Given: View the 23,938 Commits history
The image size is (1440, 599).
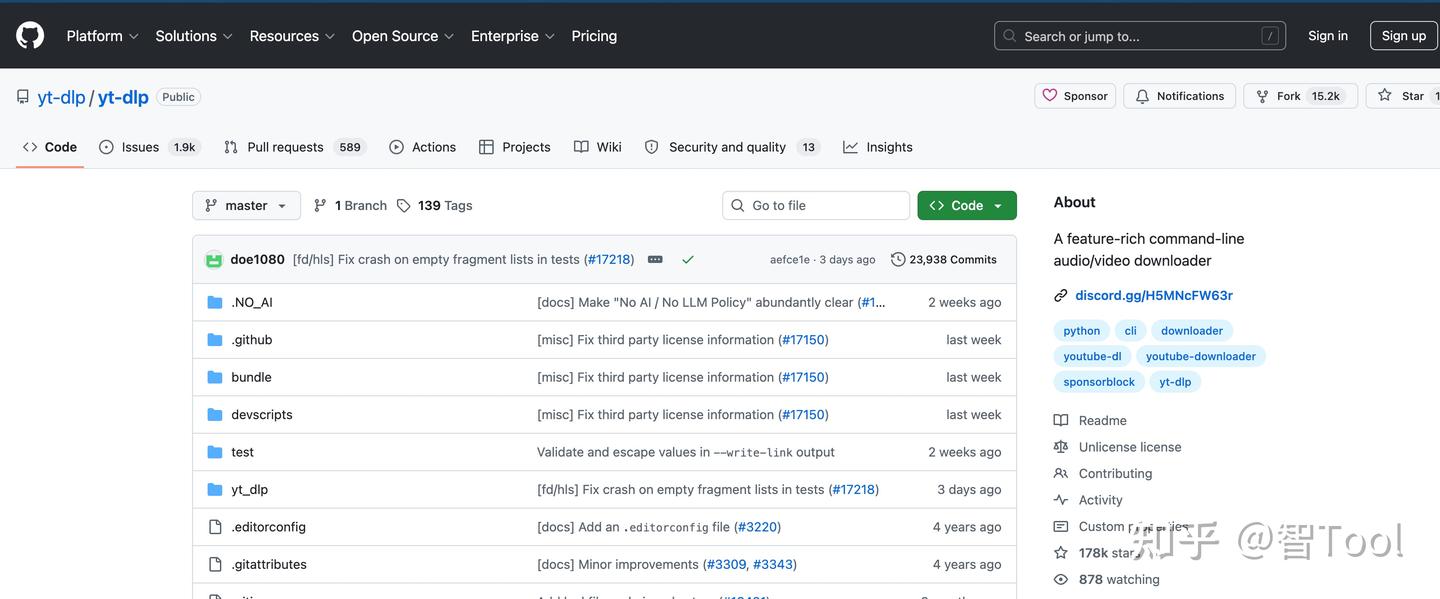Looking at the screenshot, I should [x=944, y=259].
